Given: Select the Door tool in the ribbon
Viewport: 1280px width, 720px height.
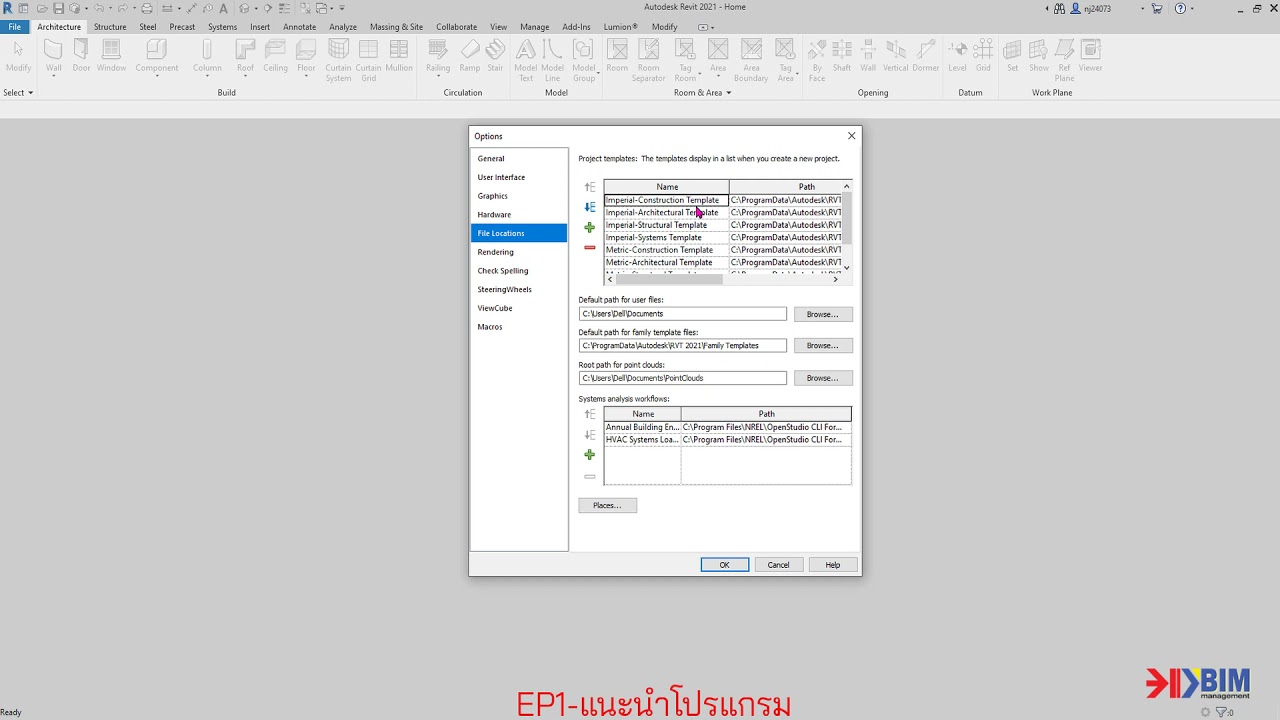Looking at the screenshot, I should (81, 56).
